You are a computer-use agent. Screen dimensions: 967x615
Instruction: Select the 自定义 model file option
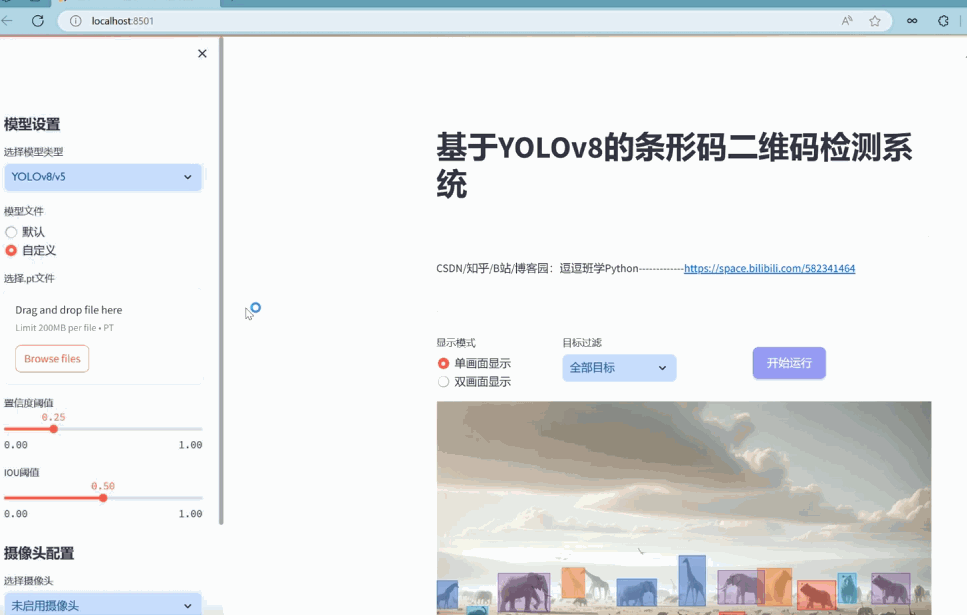click(11, 250)
